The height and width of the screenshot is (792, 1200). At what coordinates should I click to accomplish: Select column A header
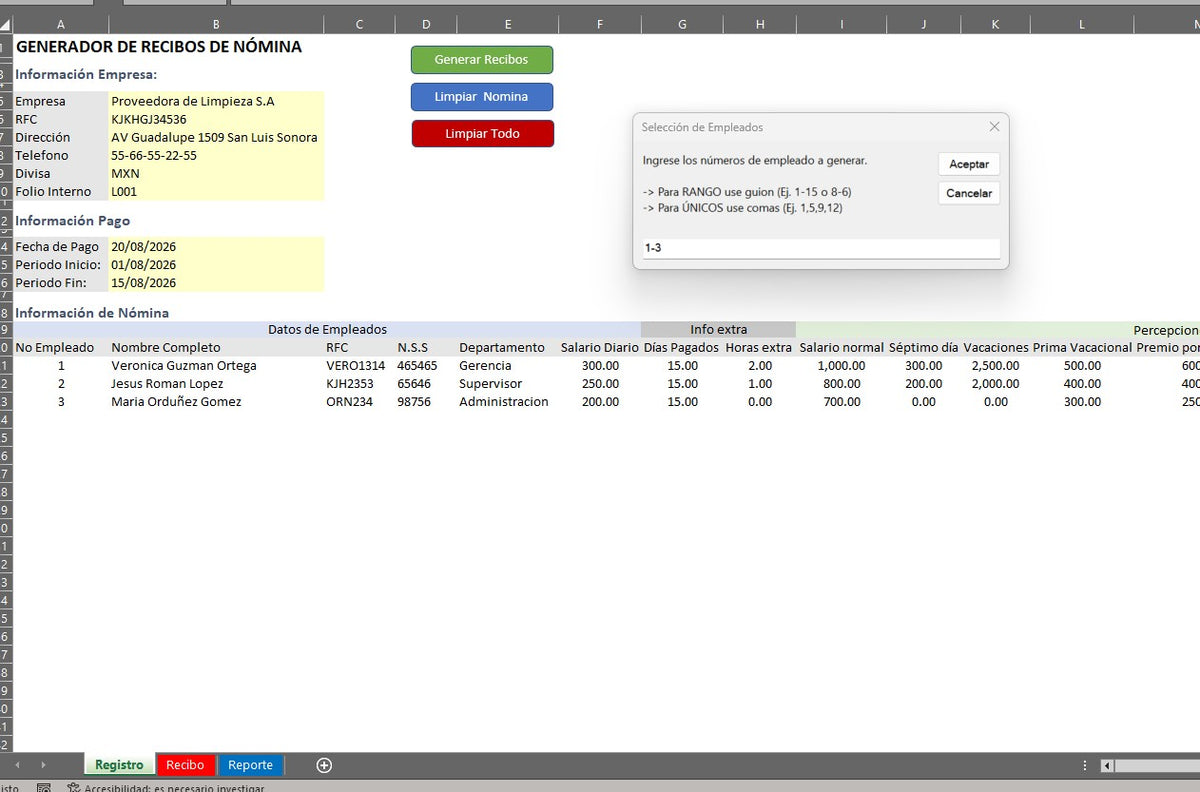(x=61, y=24)
